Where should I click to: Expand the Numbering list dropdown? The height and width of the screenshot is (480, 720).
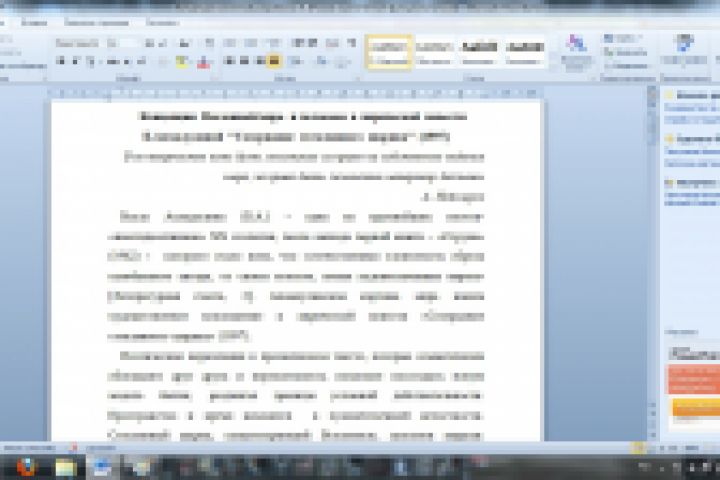point(251,43)
